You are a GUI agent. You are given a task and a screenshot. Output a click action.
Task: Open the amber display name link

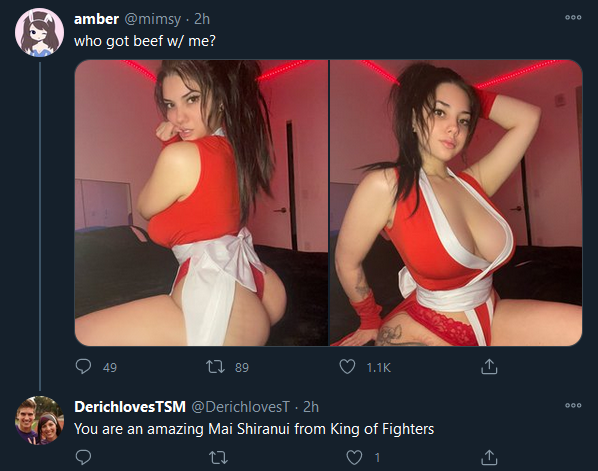tap(96, 19)
